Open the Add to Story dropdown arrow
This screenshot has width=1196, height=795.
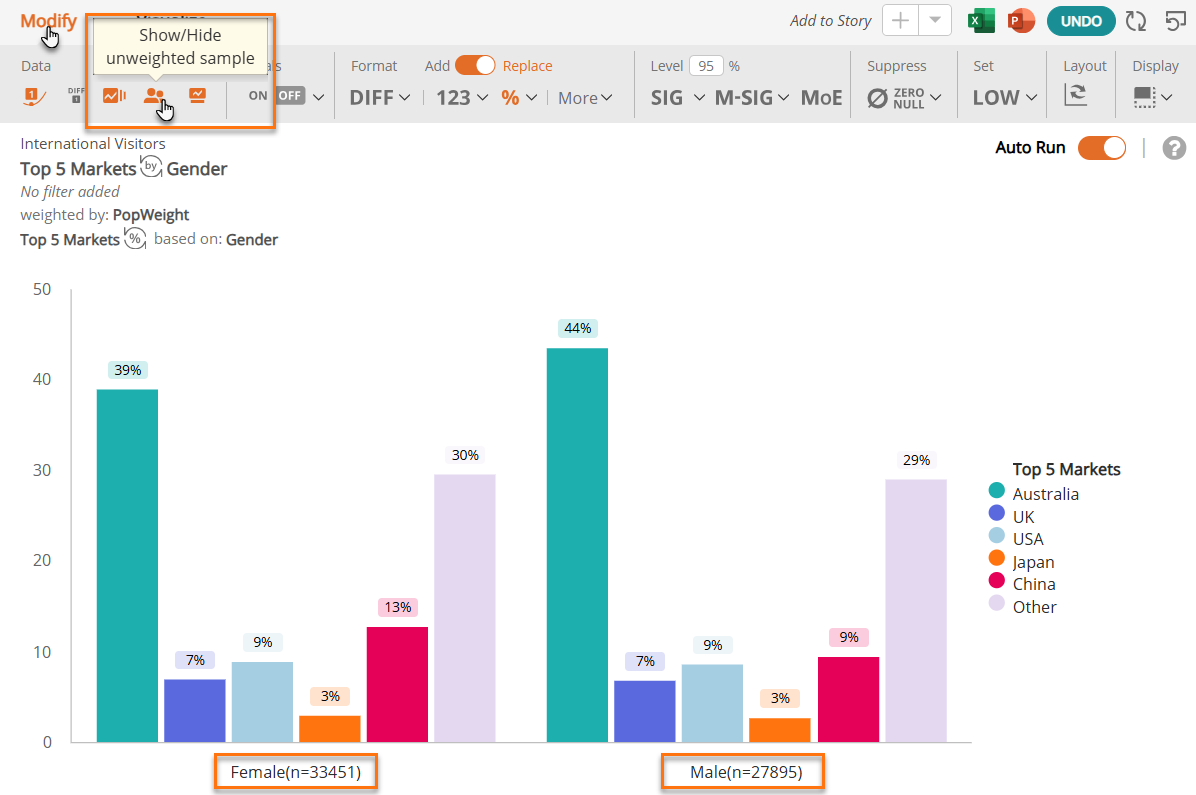pos(934,21)
